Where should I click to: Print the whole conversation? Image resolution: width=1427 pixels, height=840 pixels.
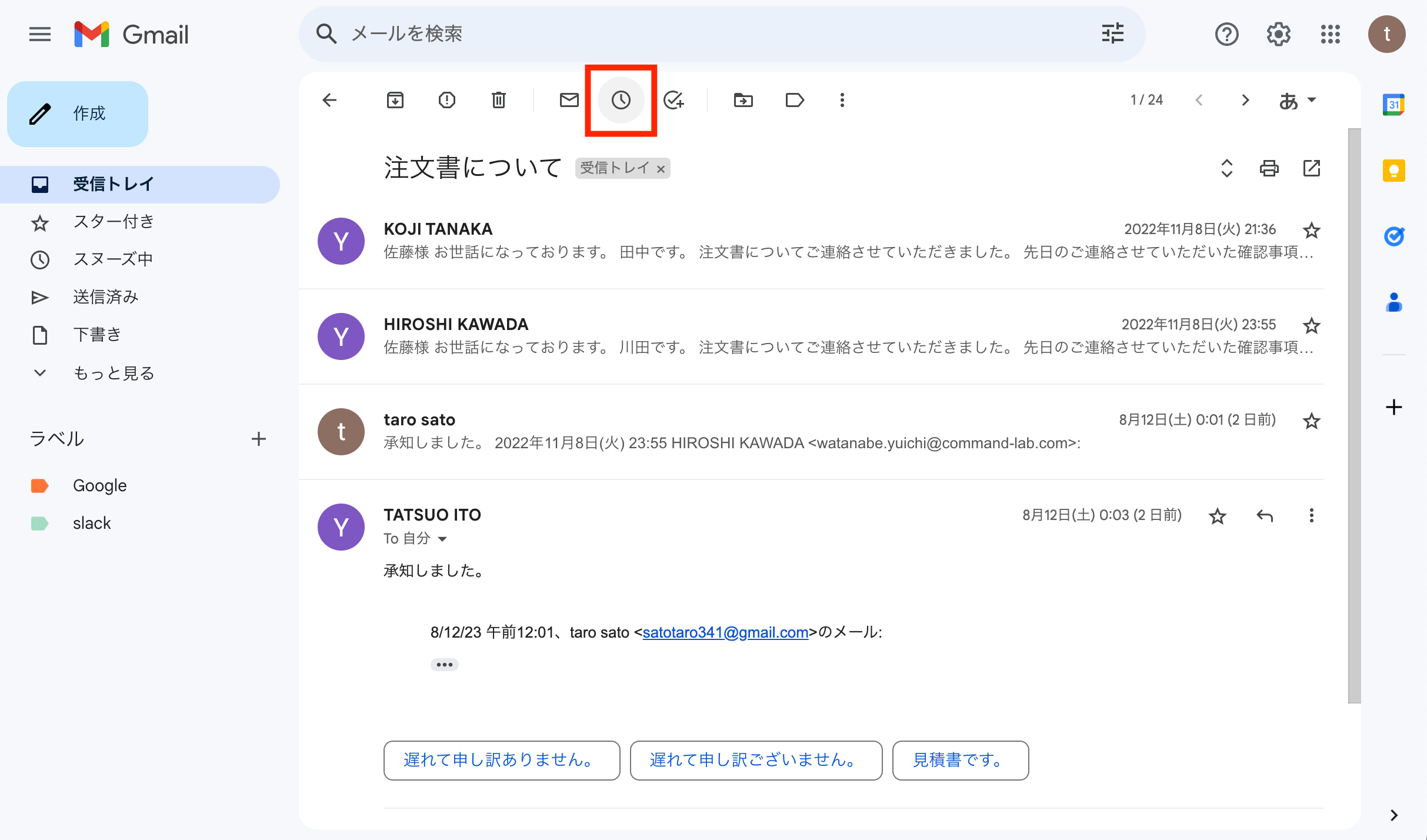1269,168
